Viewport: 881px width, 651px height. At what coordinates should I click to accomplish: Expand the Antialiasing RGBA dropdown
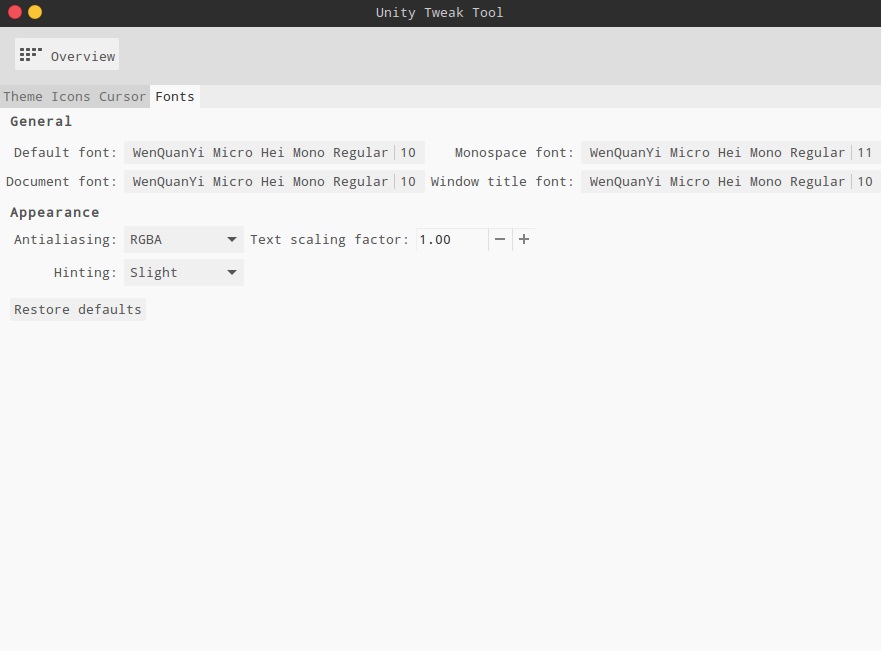pyautogui.click(x=184, y=240)
